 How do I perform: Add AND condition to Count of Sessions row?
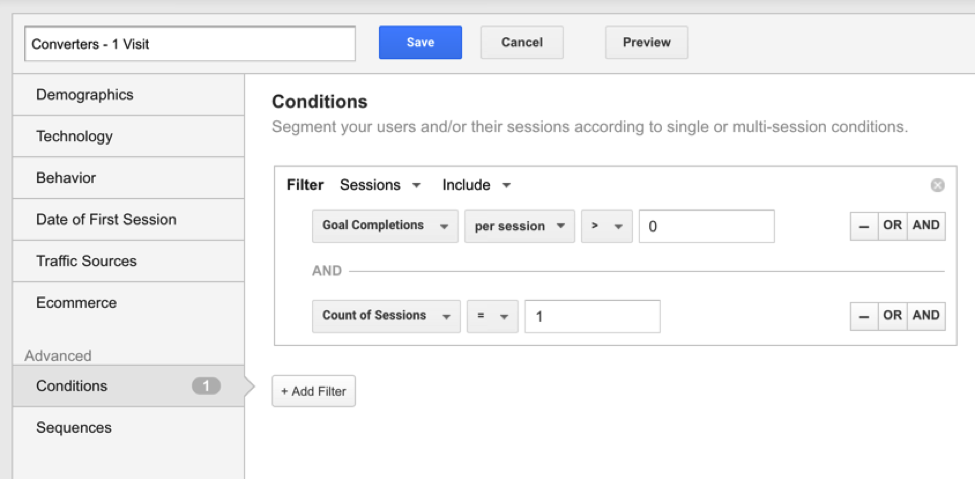(926, 316)
